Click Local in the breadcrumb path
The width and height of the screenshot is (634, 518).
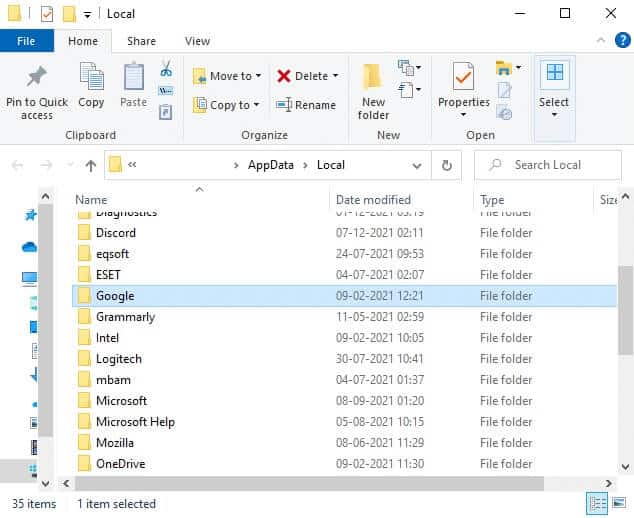pyautogui.click(x=330, y=165)
